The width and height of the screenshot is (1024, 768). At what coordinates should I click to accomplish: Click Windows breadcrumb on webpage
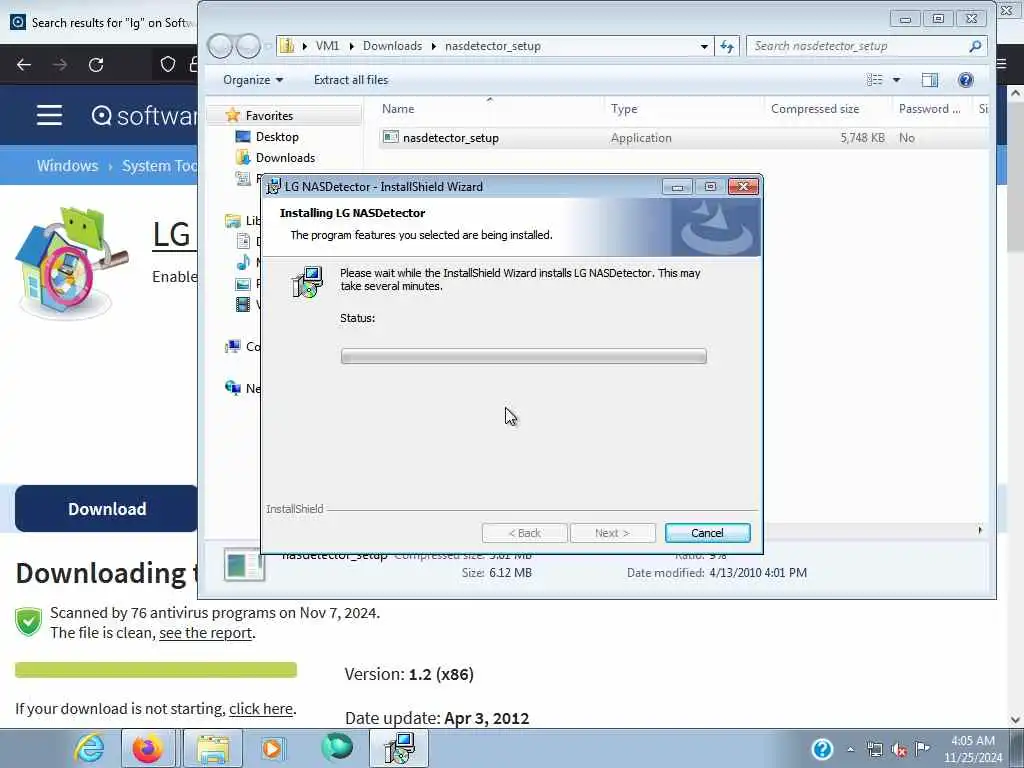pos(67,166)
